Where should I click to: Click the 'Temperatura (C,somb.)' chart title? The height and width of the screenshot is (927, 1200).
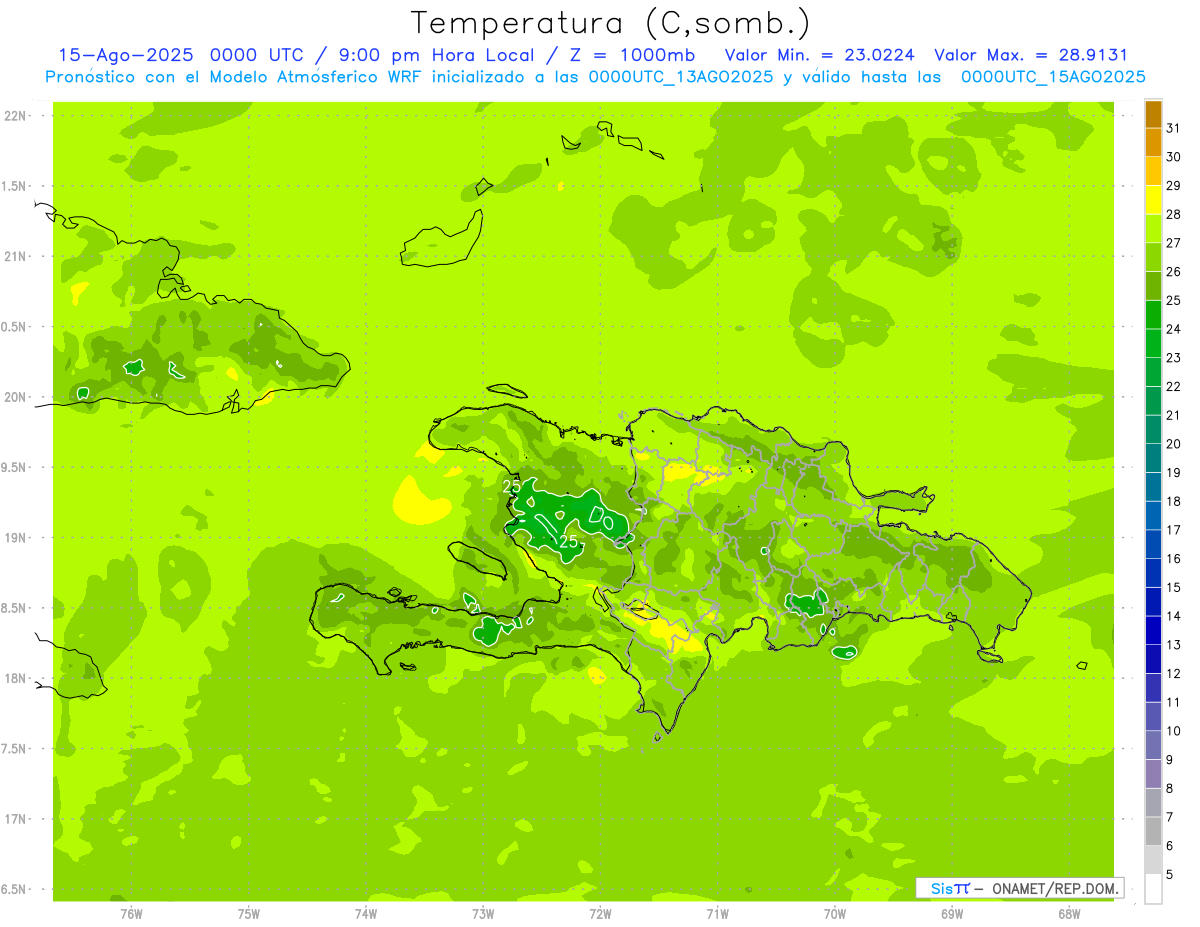611,23
